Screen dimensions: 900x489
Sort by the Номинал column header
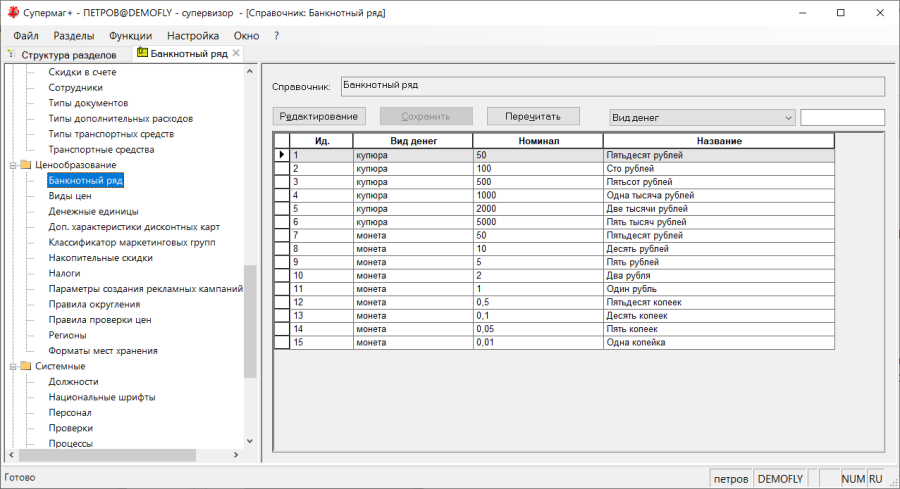pyautogui.click(x=537, y=141)
